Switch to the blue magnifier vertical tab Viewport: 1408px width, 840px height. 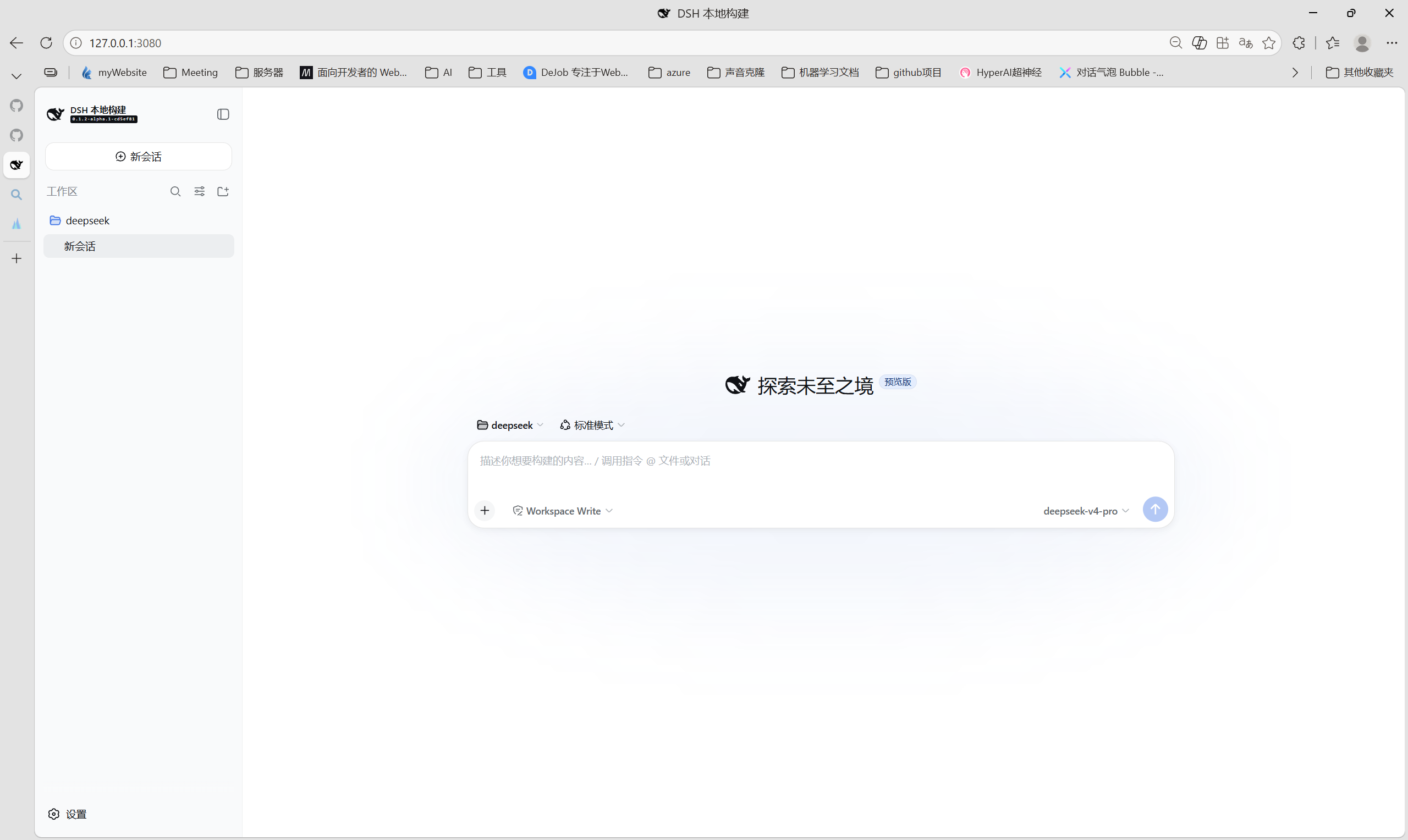[x=16, y=195]
